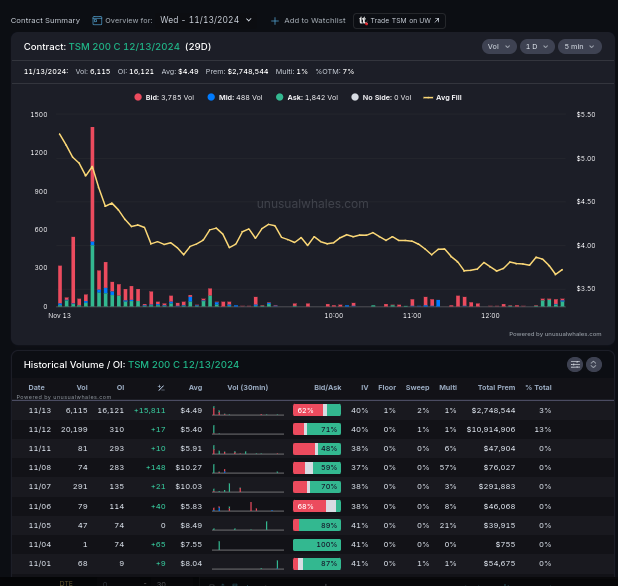Screen dimensions: 618x586
Task: Open TSM 200 C 12/13/2024 link in Historical Volume header
Action: click(x=184, y=365)
